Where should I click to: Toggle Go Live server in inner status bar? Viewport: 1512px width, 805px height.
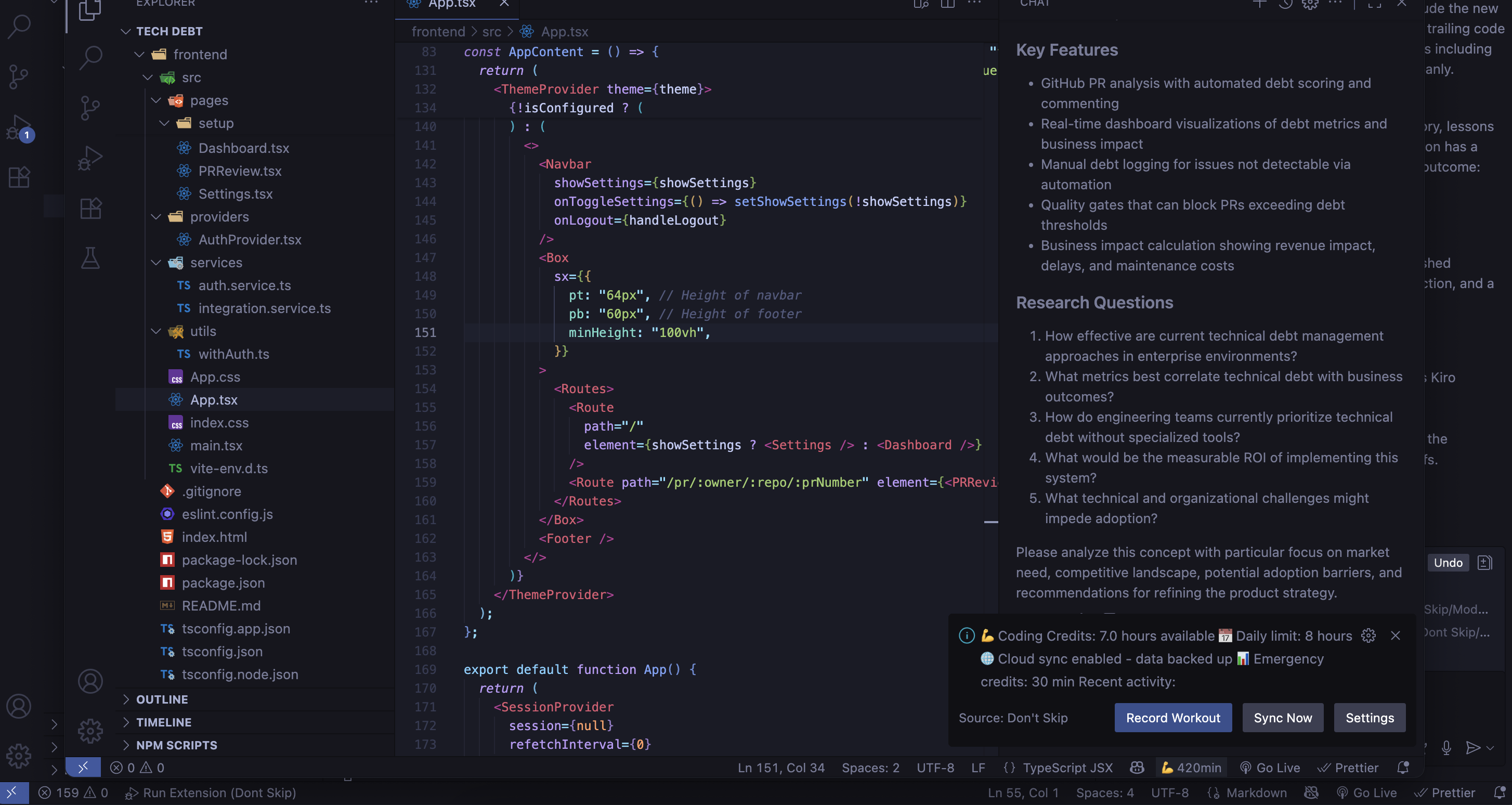pos(1270,768)
